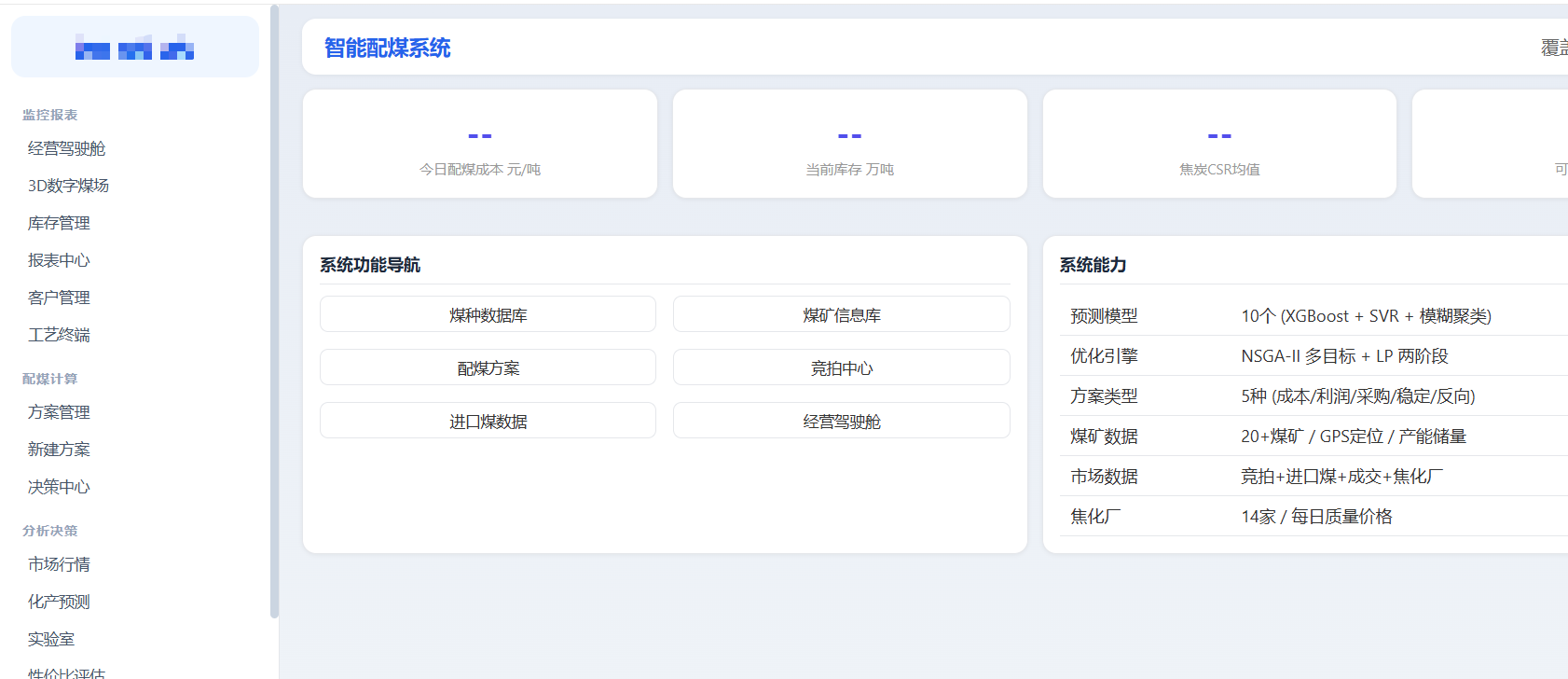The width and height of the screenshot is (1568, 679).
Task: Click the 系统能力 panel heading
Action: click(1093, 265)
